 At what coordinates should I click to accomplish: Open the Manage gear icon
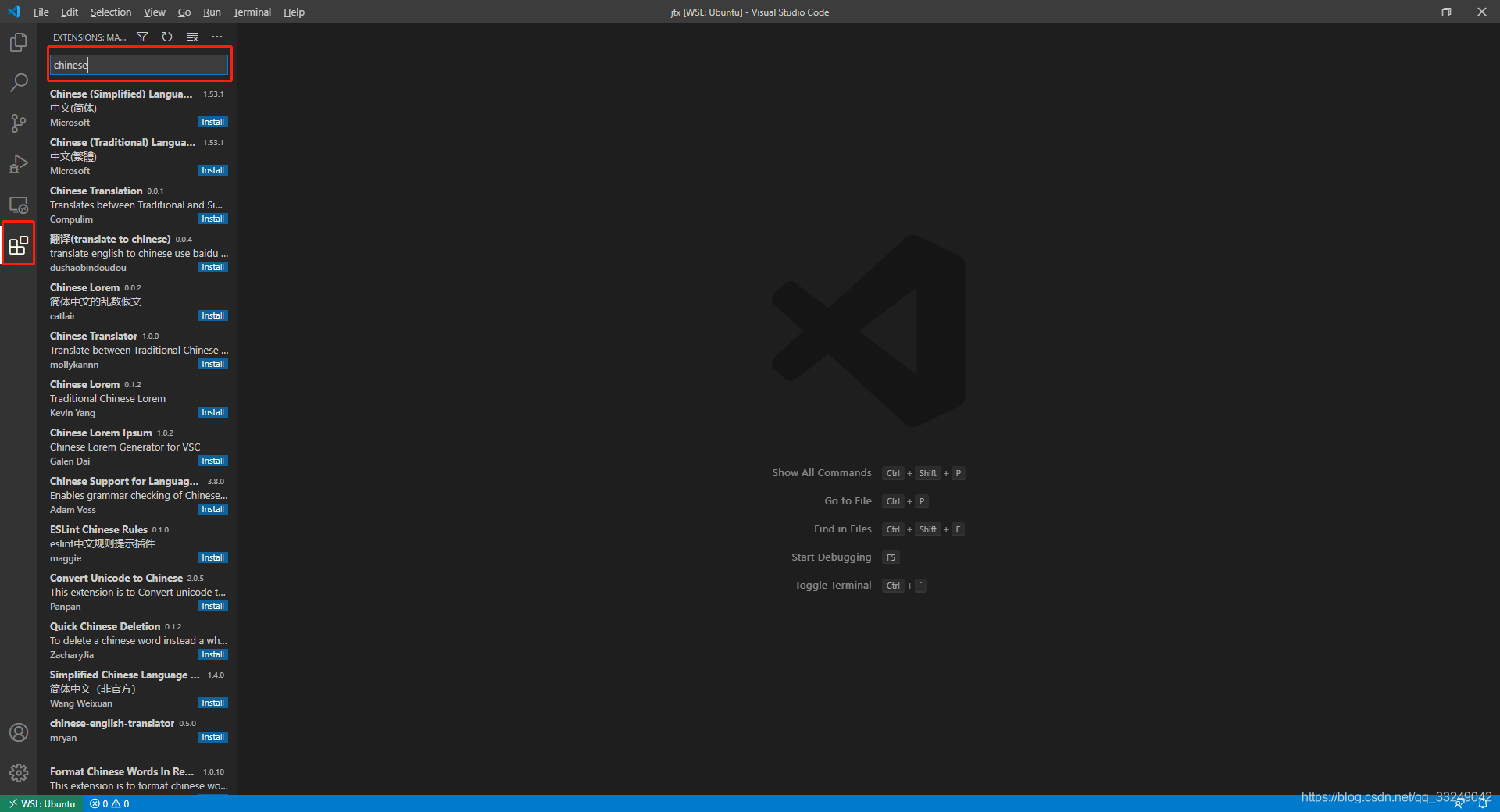tap(19, 773)
